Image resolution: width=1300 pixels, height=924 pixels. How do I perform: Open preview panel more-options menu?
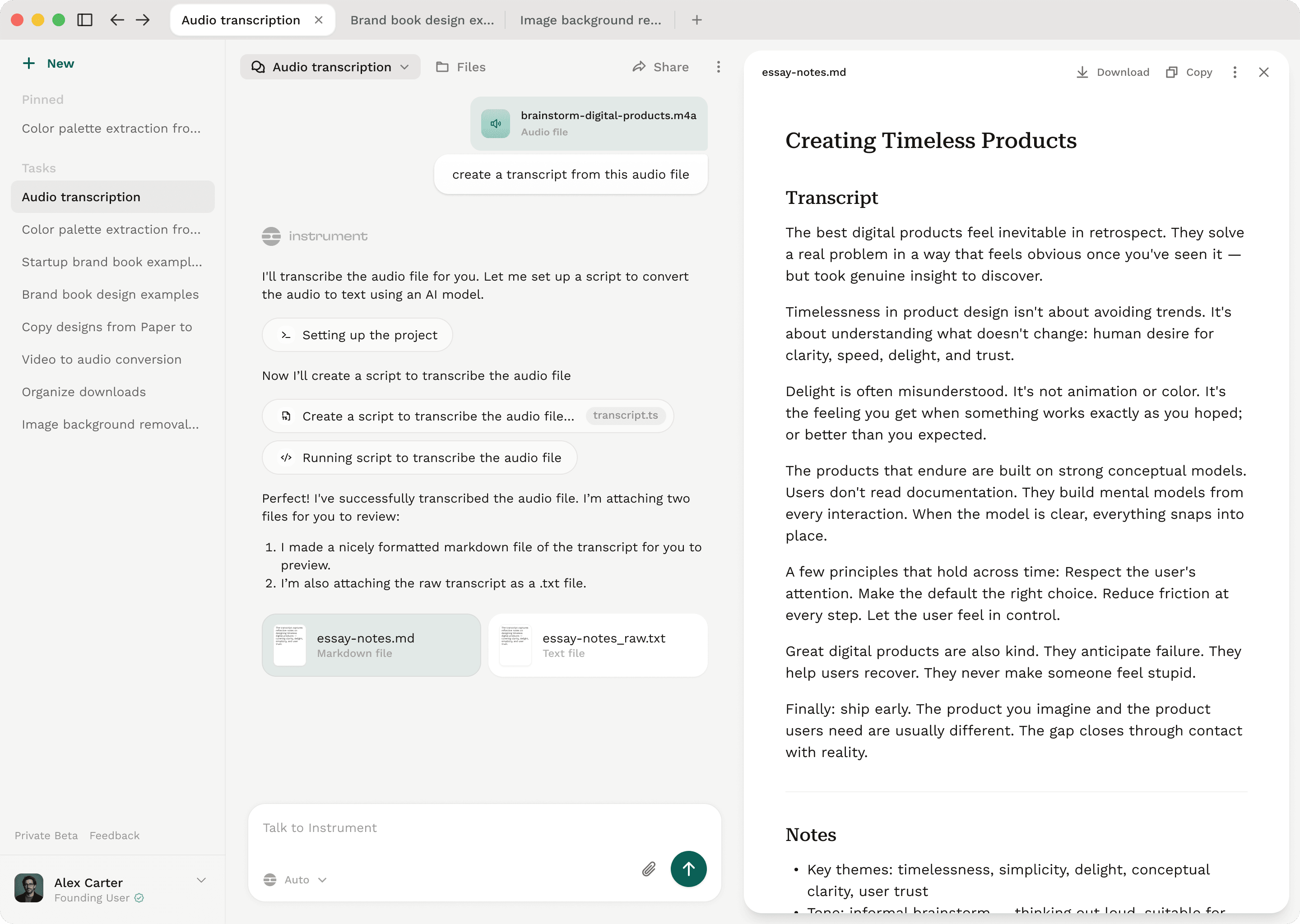[1235, 72]
